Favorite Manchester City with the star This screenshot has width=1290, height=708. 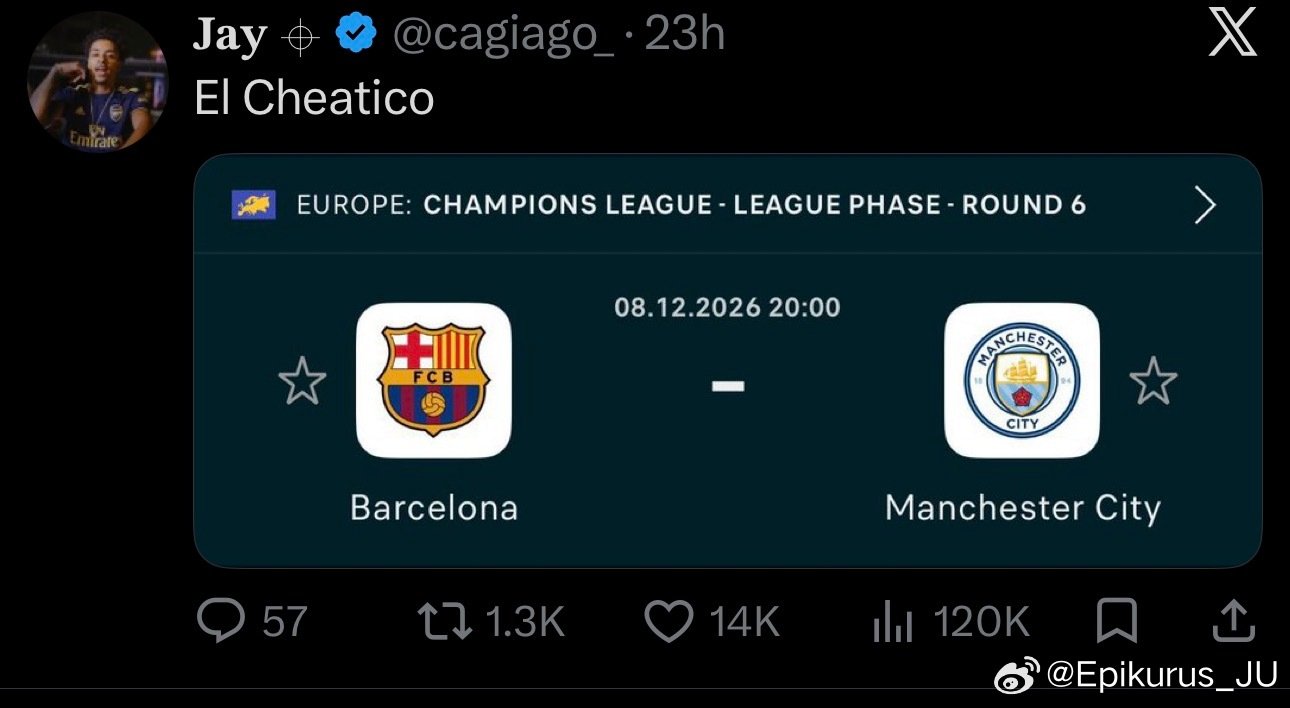[x=1153, y=381]
